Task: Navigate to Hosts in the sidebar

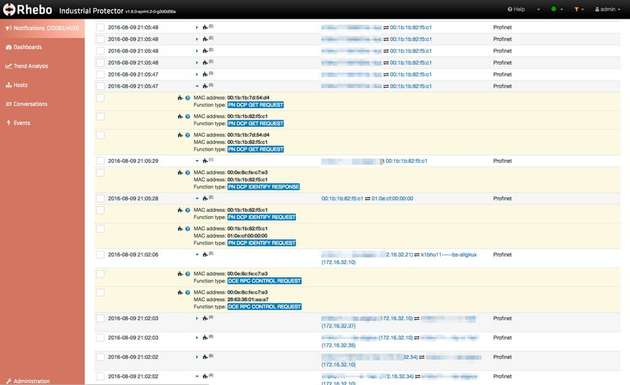Action: [16, 85]
